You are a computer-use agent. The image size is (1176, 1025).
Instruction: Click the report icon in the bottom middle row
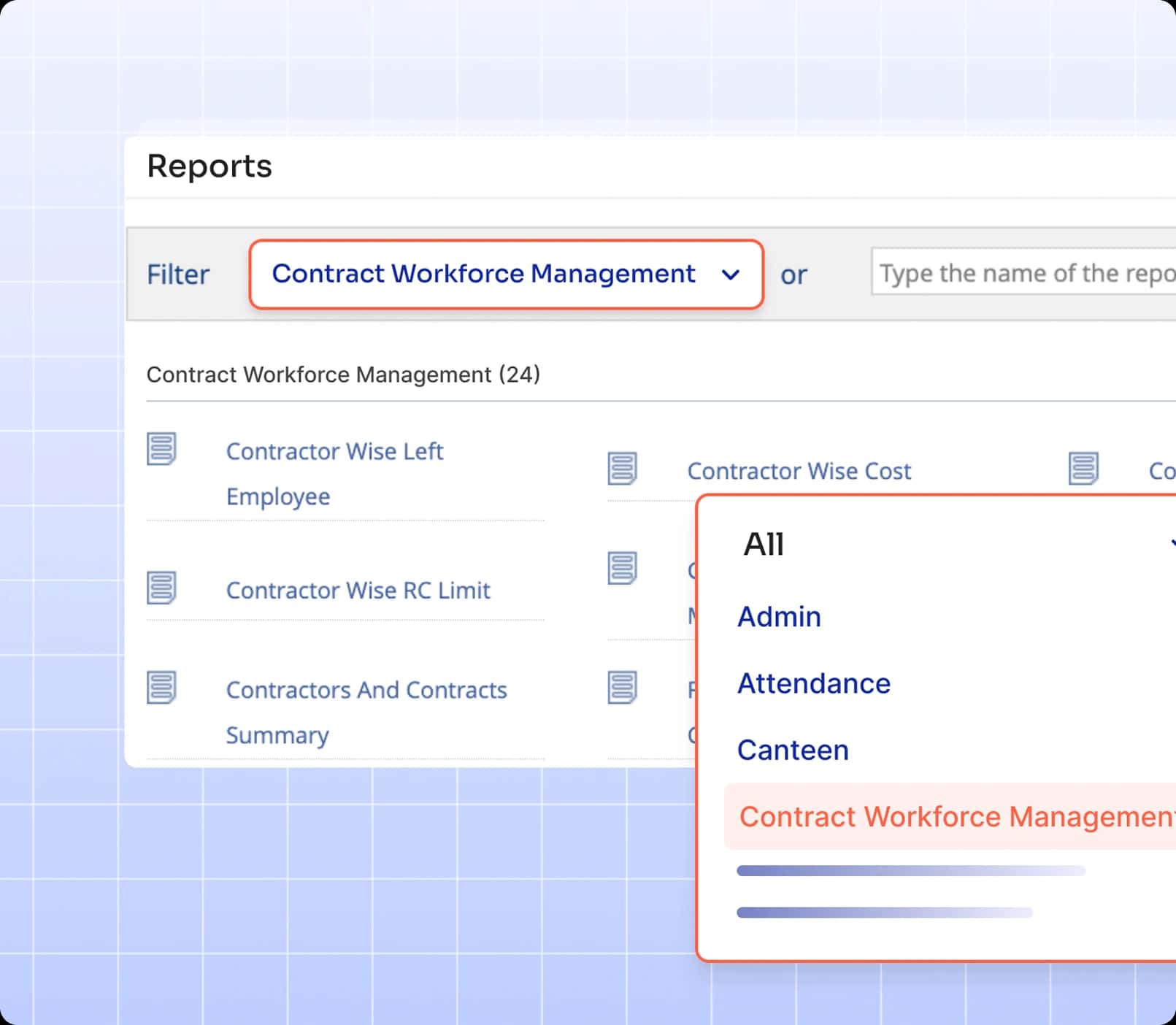[x=622, y=688]
